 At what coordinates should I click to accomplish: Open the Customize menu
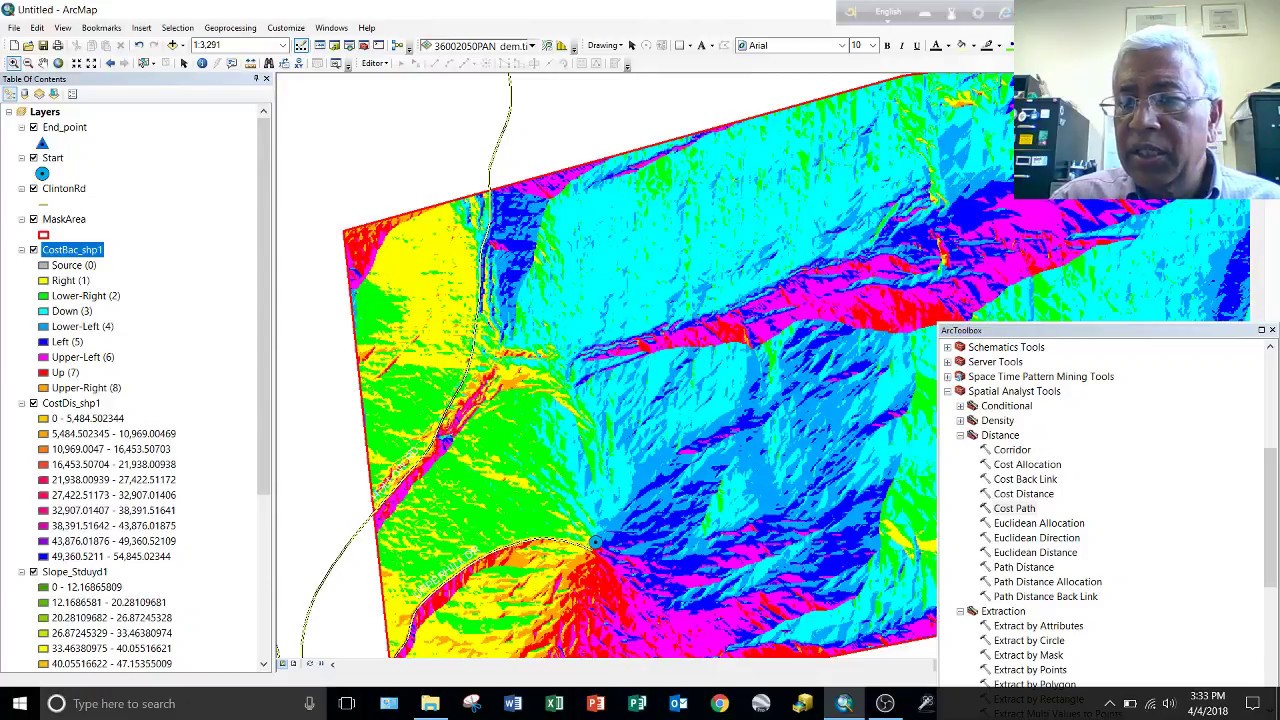286,28
